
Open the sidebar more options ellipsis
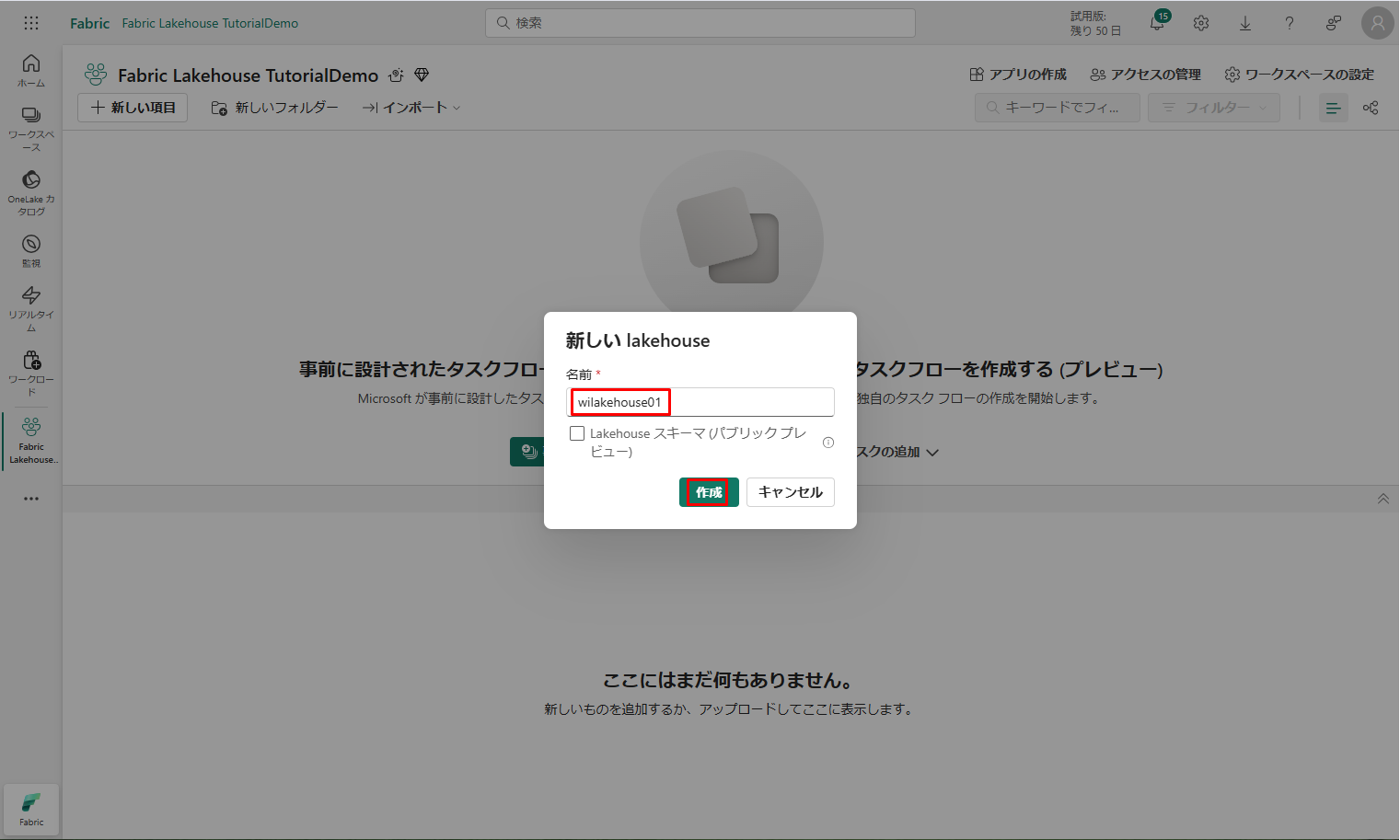31,499
